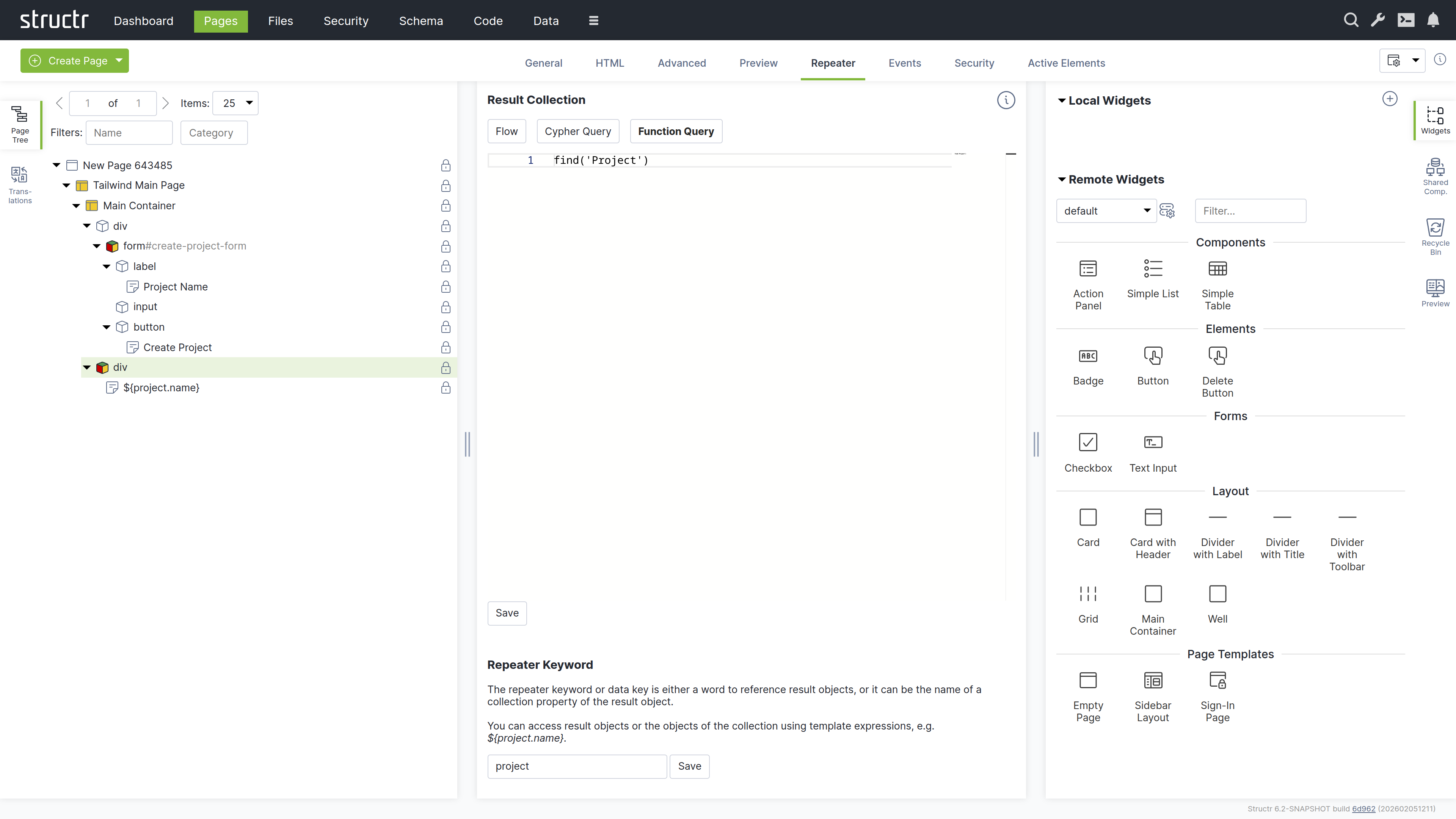The image size is (1456, 819).
Task: Open the widget server settings icon
Action: [x=1168, y=210]
